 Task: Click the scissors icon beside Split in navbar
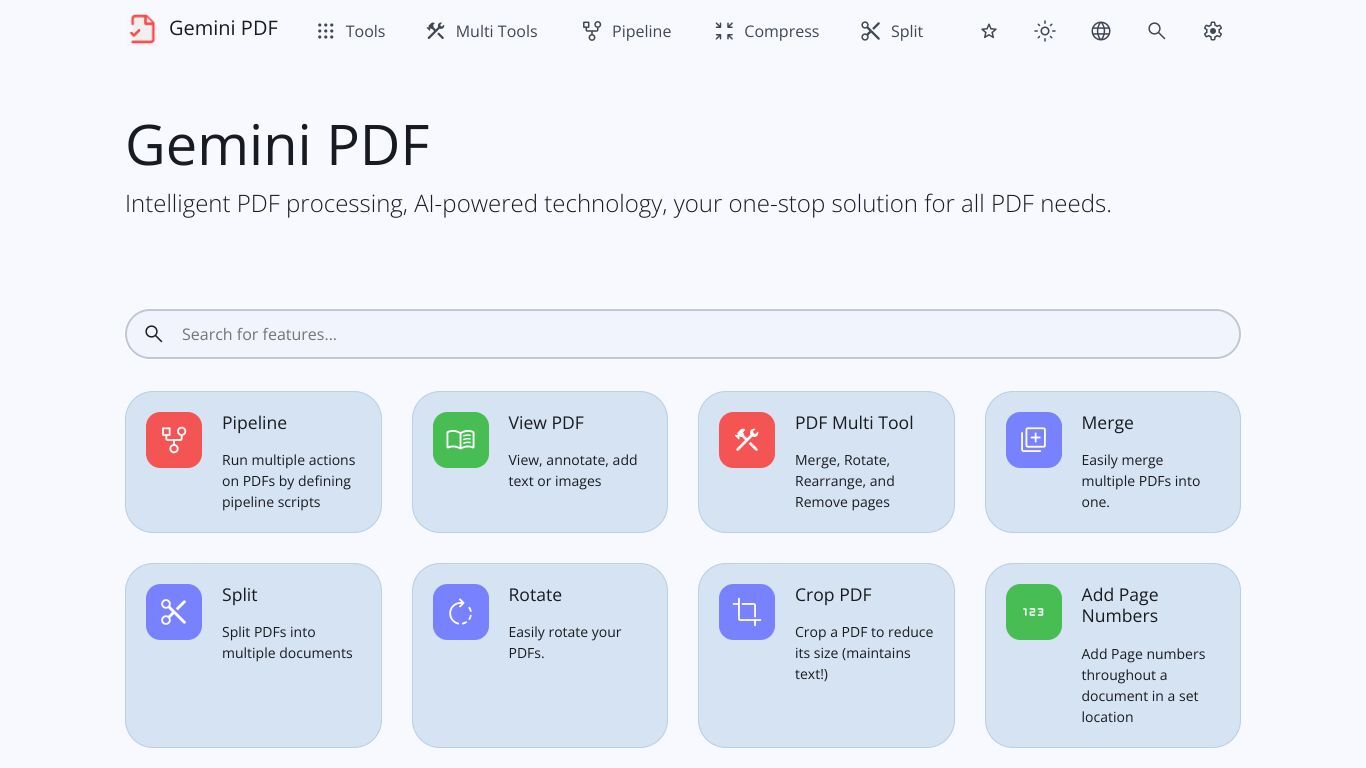coord(870,31)
